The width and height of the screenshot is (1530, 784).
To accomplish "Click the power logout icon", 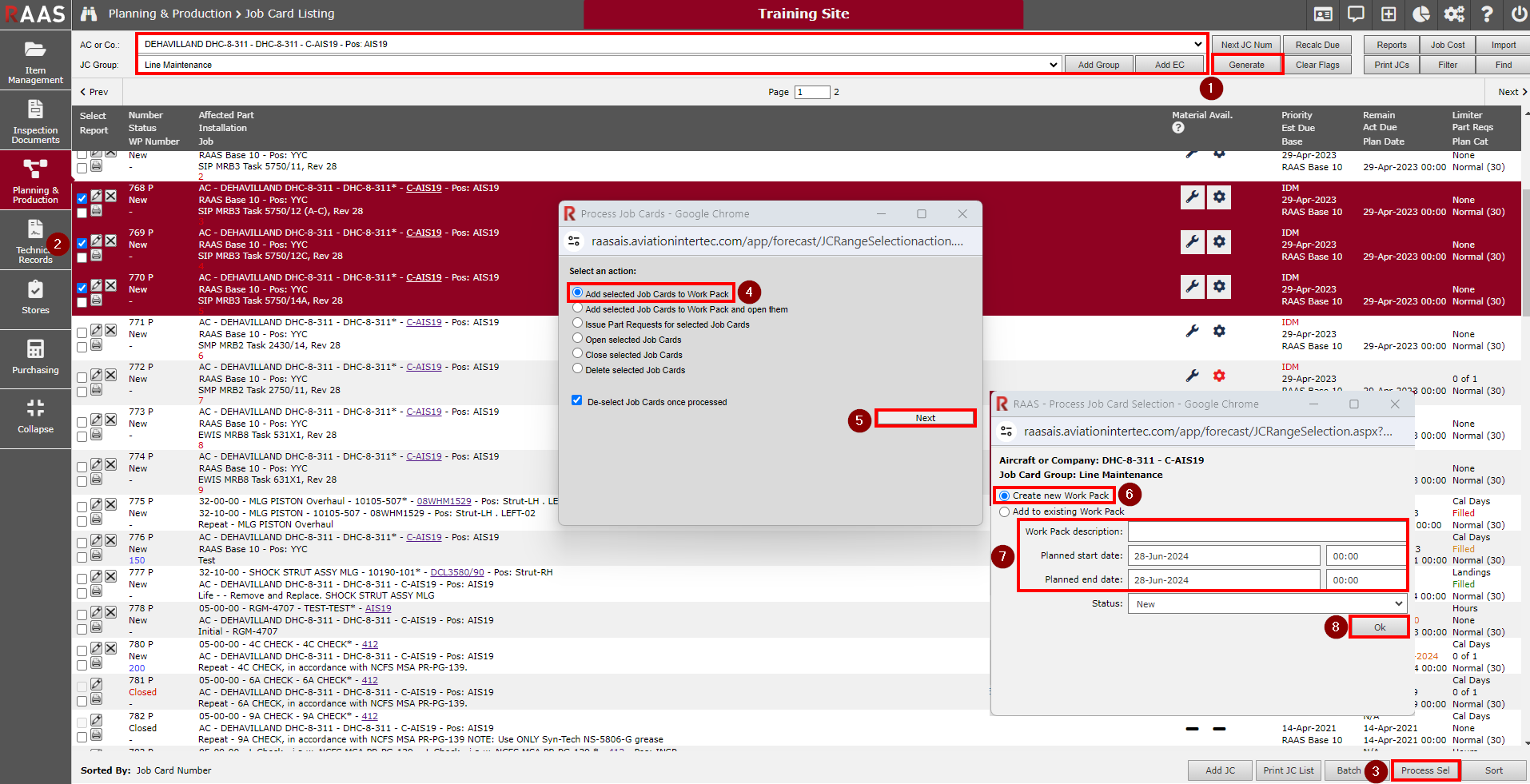I will pyautogui.click(x=1519, y=14).
